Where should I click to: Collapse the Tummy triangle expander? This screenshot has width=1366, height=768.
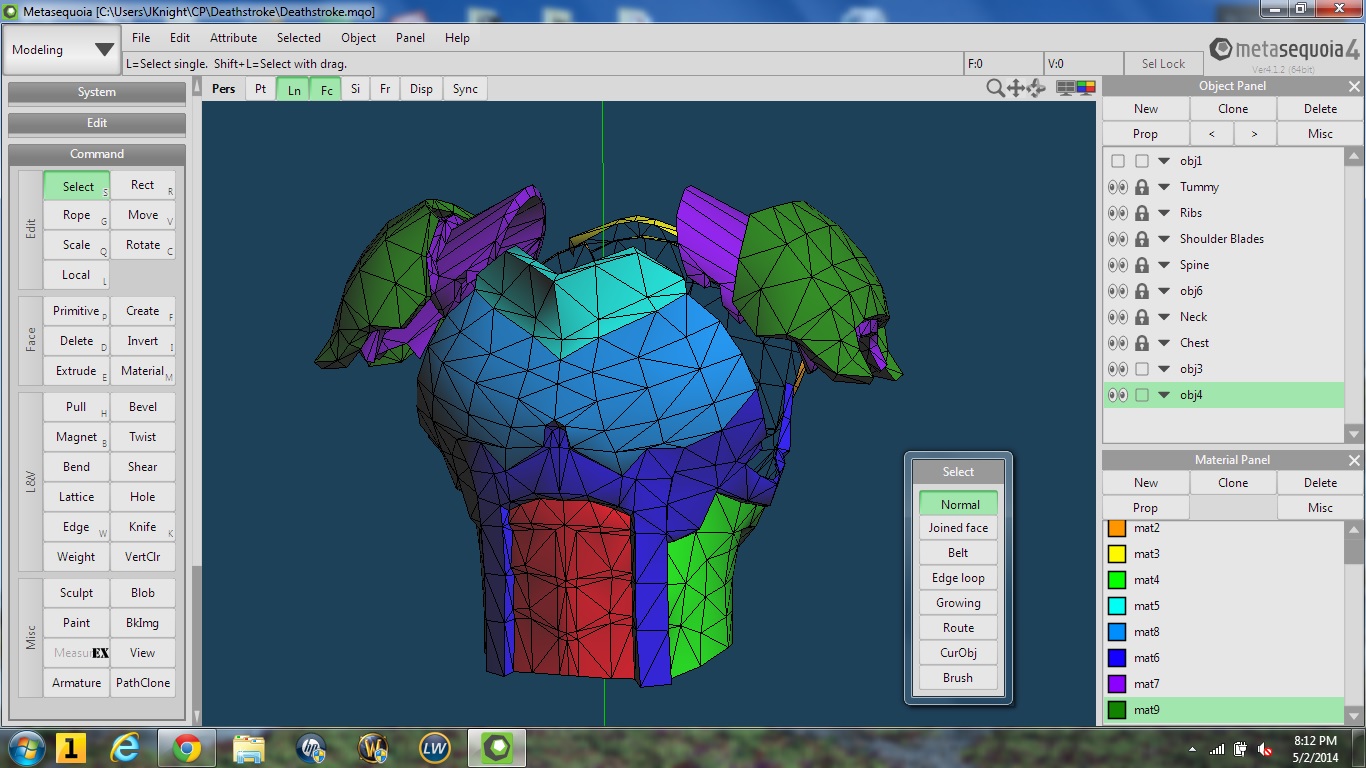tap(1164, 187)
